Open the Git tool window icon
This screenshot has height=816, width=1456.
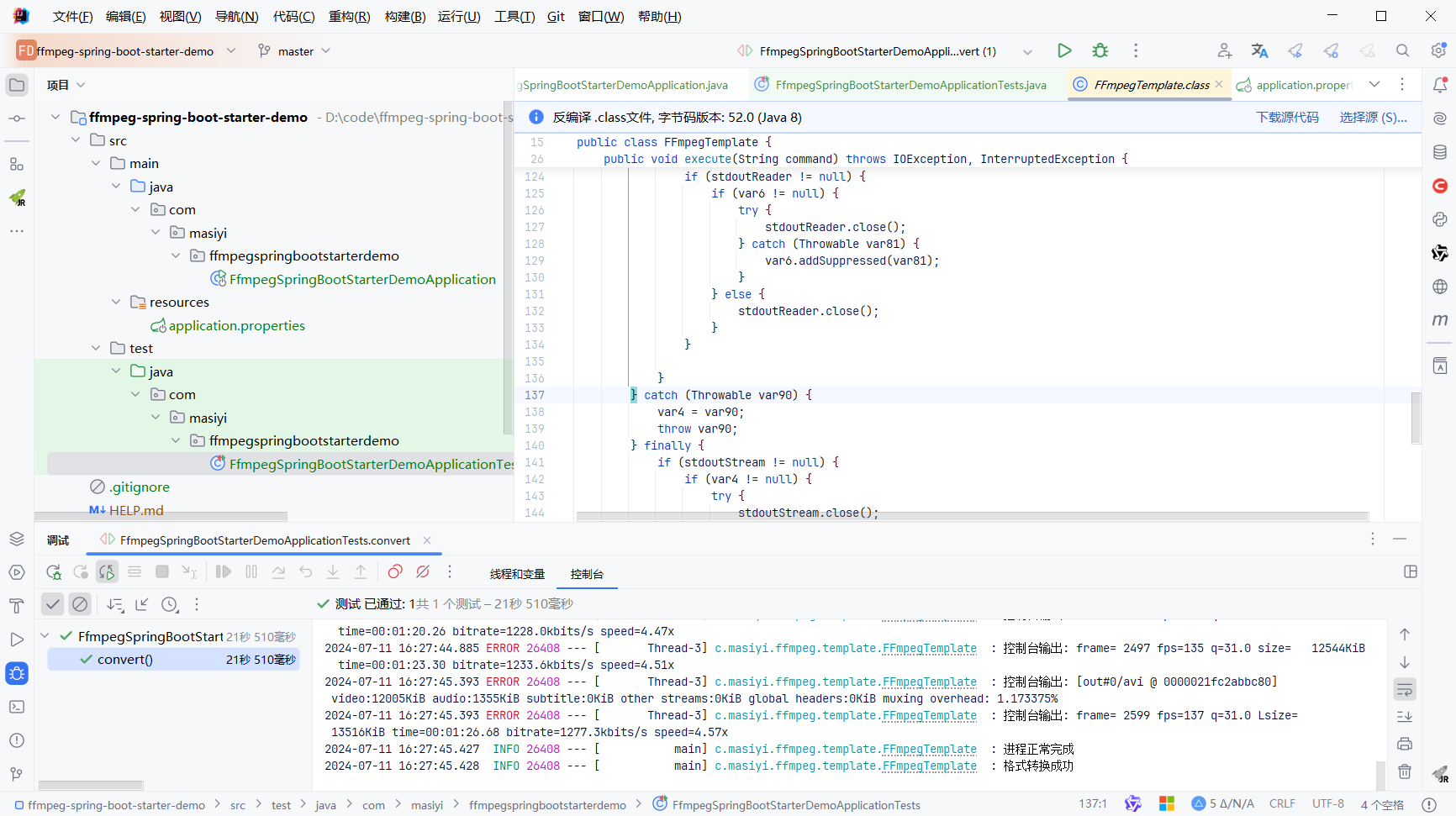pyautogui.click(x=17, y=774)
